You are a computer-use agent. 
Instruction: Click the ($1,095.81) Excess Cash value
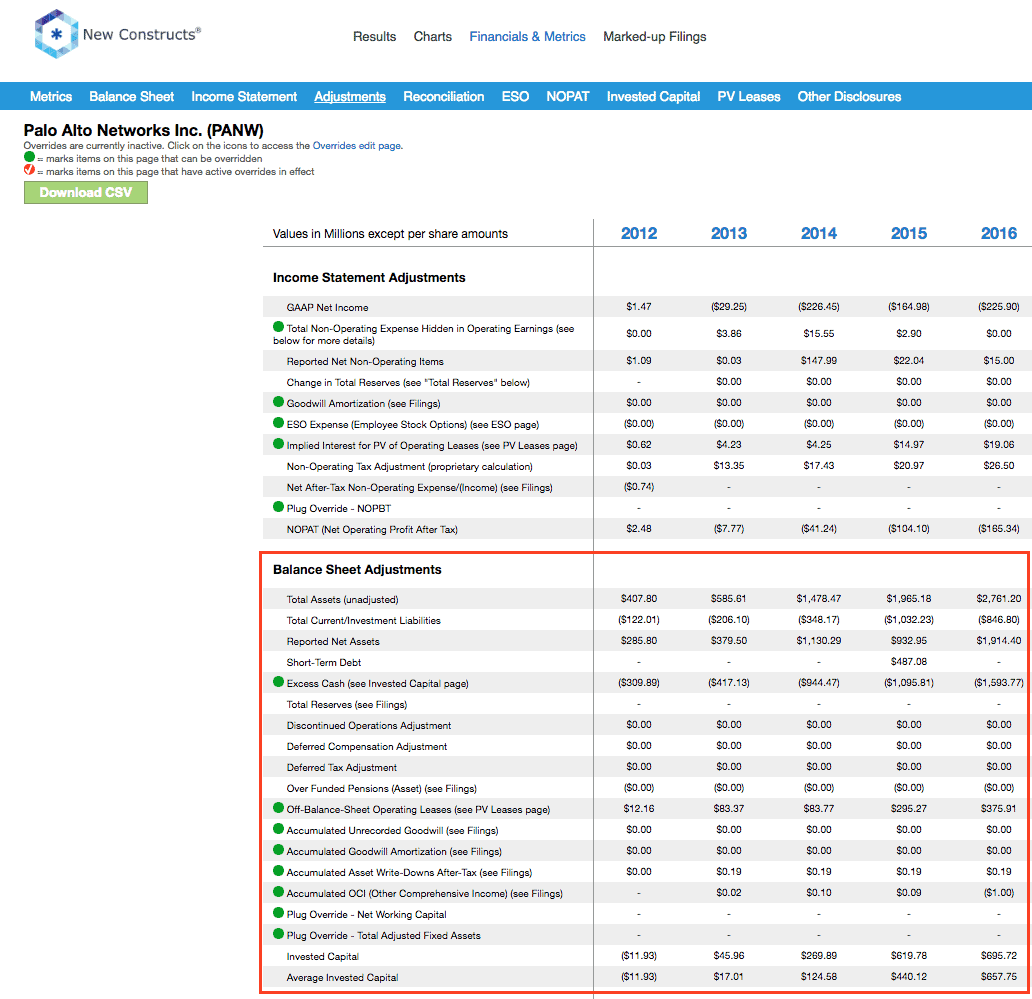[909, 682]
